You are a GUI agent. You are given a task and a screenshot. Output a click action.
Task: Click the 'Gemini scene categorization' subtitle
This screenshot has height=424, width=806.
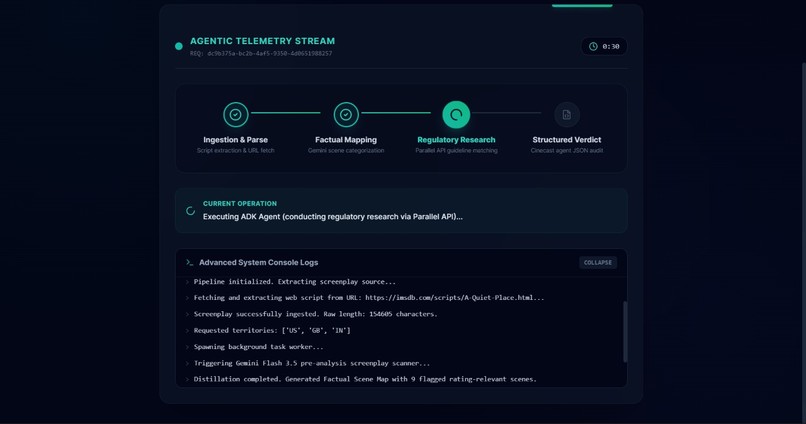pos(346,151)
